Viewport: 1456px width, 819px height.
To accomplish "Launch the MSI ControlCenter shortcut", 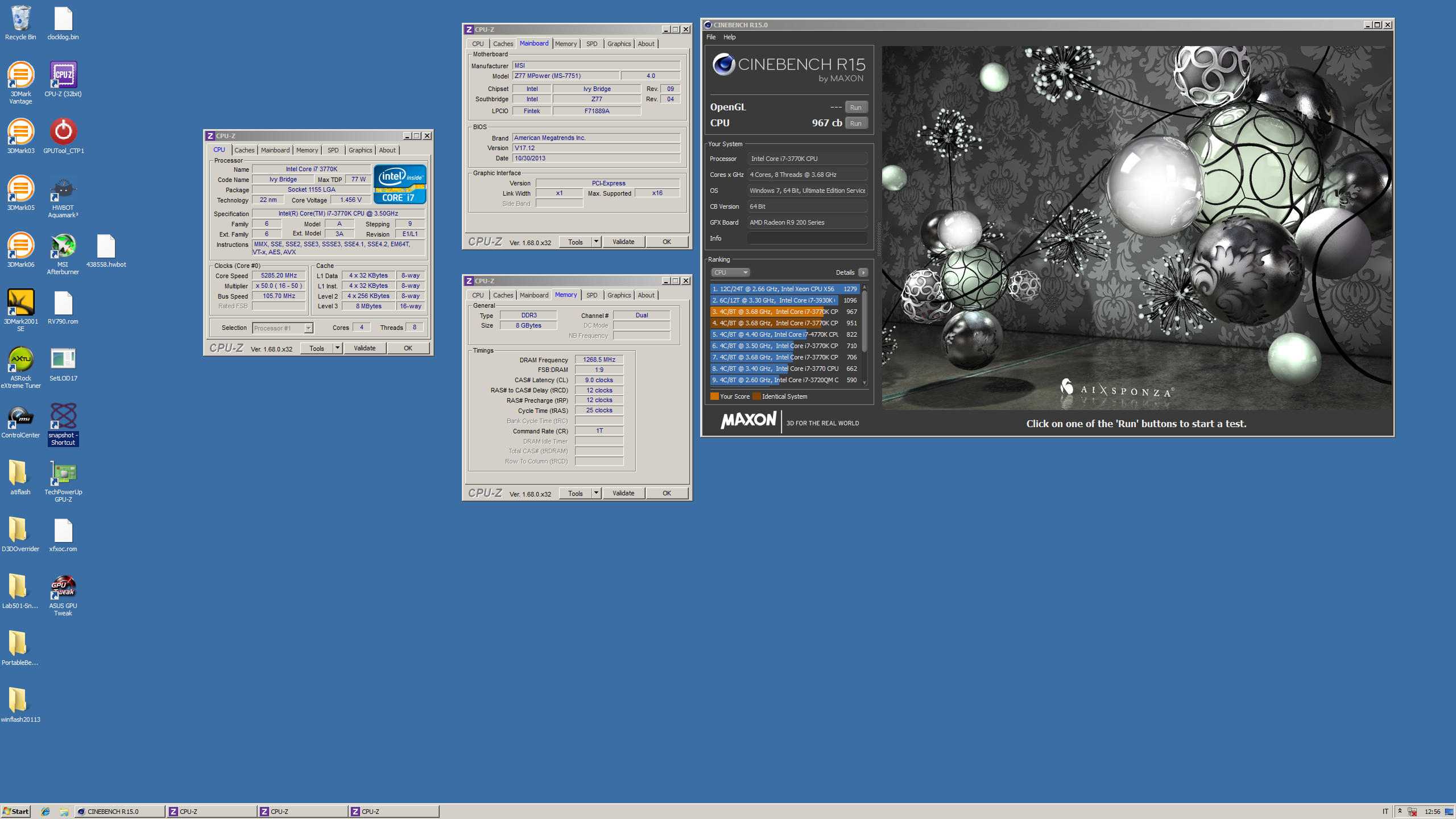I will (20, 421).
